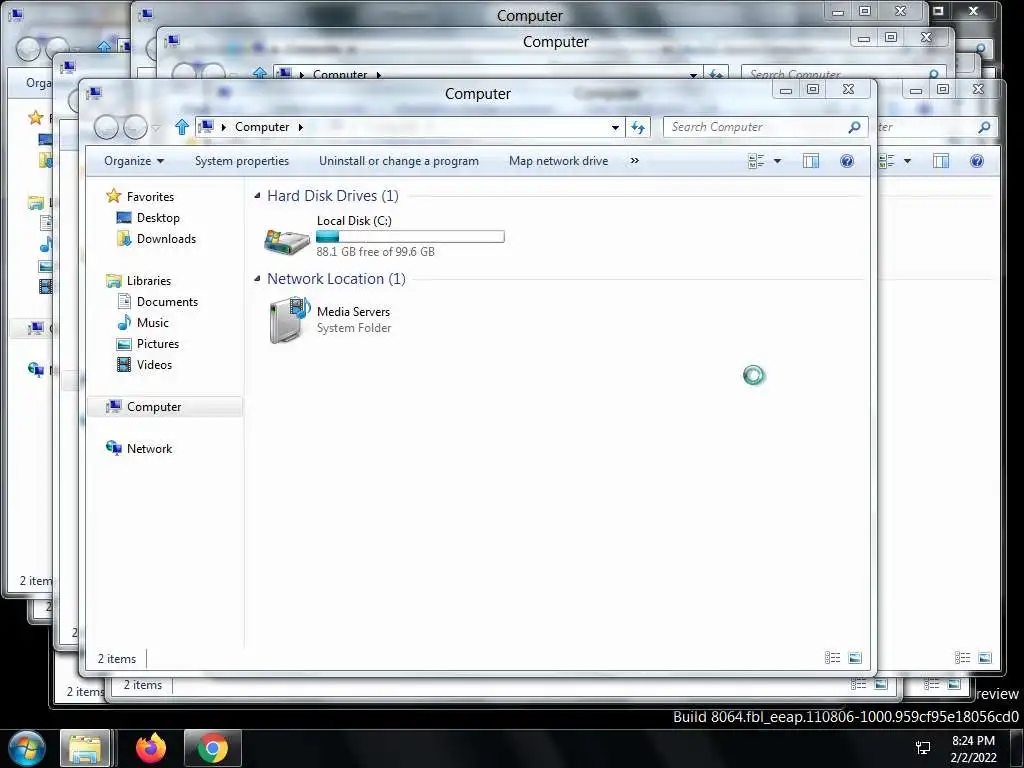Image resolution: width=1024 pixels, height=768 pixels.
Task: Click details view icon in right background window status bar
Action: (x=962, y=658)
